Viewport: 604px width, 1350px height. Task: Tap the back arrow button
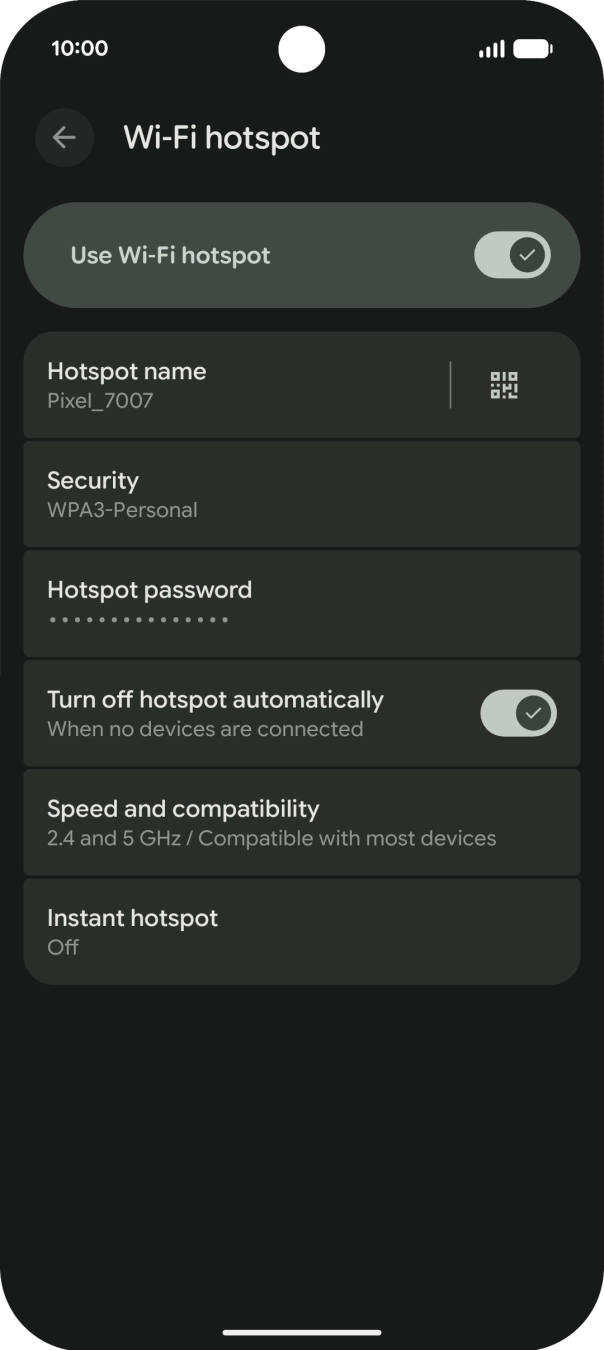(65, 138)
